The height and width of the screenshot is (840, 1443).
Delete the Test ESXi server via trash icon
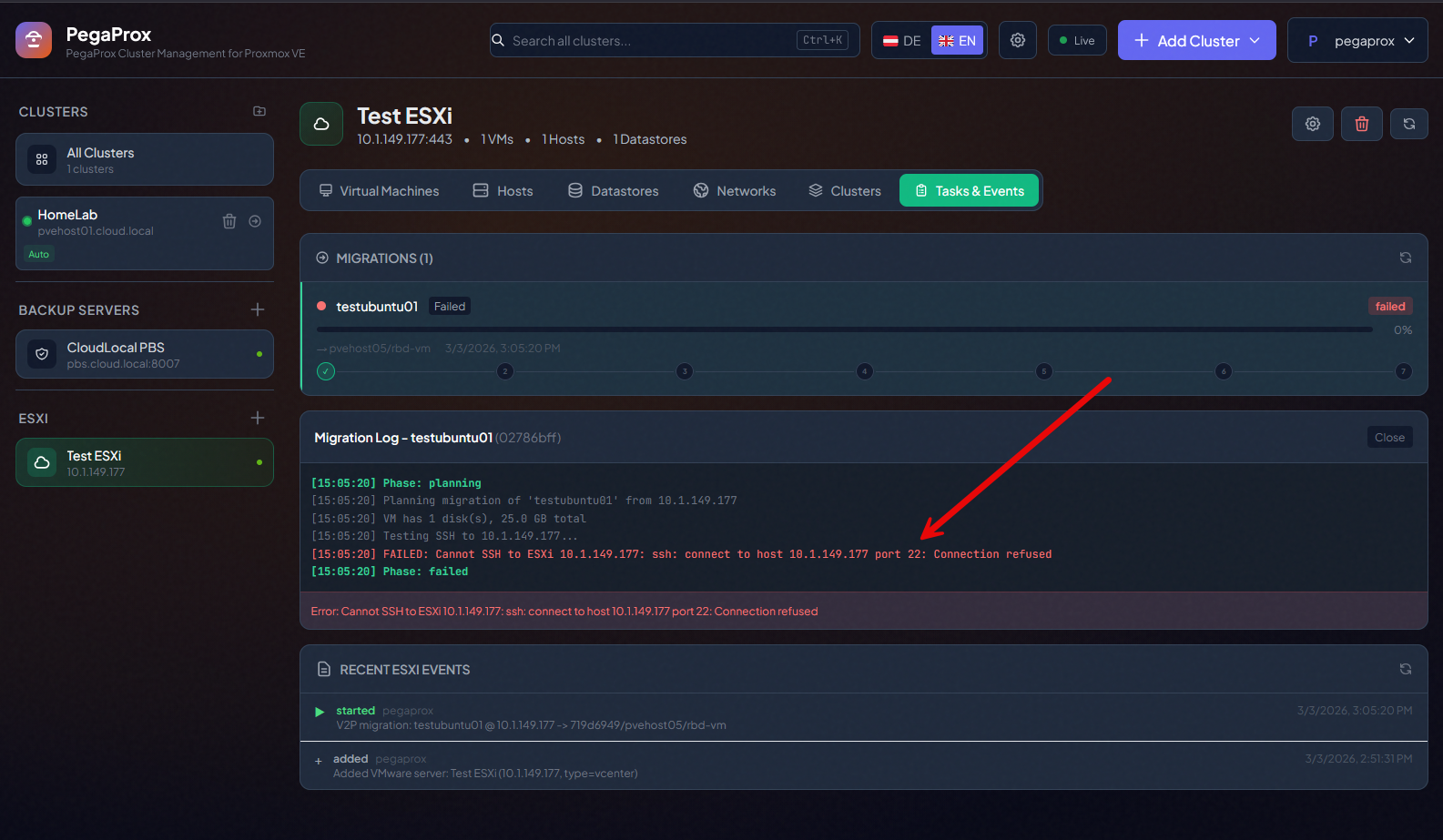tap(1362, 124)
